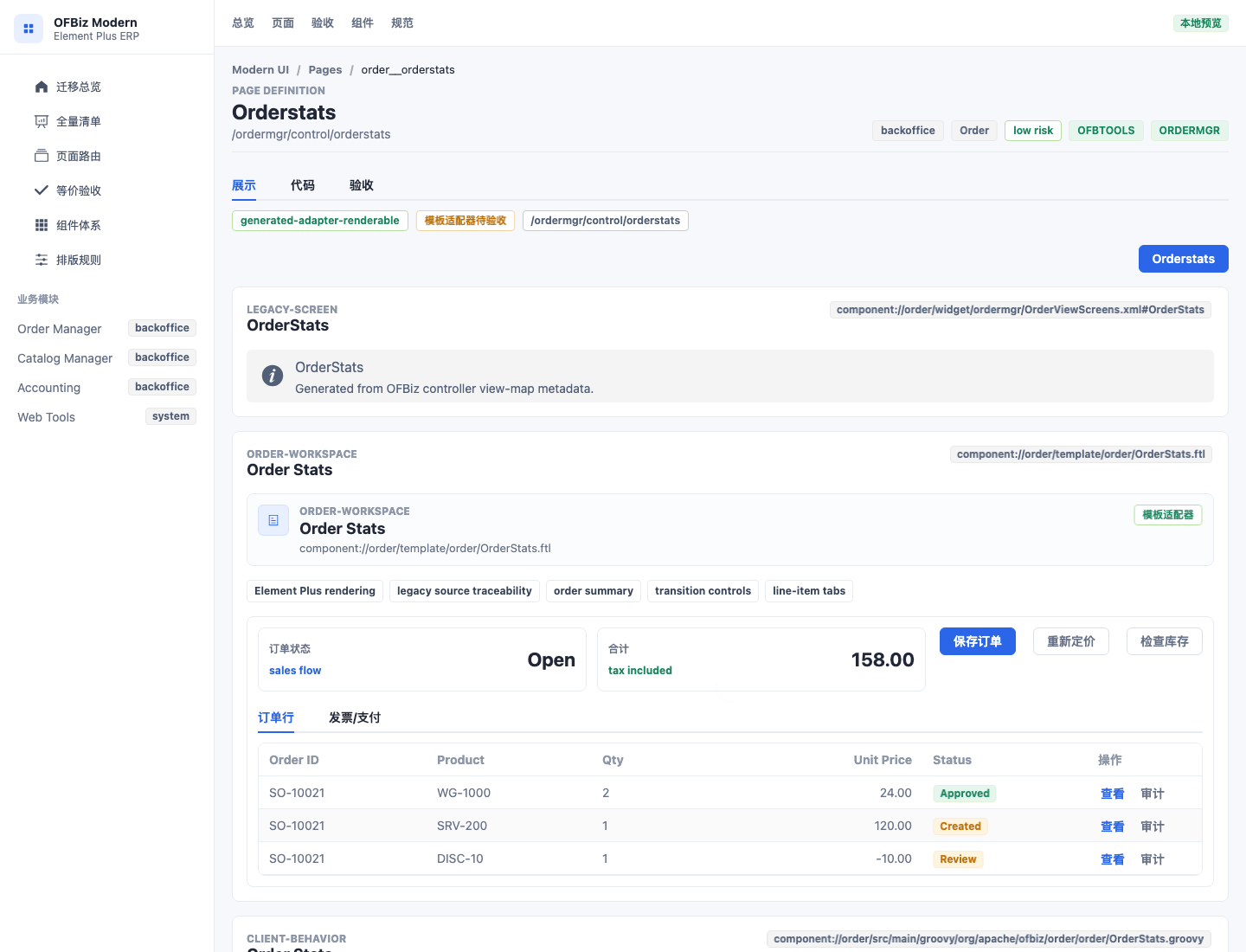Click the Created status badge
Screen dimensions: 1246x952
[960, 827]
